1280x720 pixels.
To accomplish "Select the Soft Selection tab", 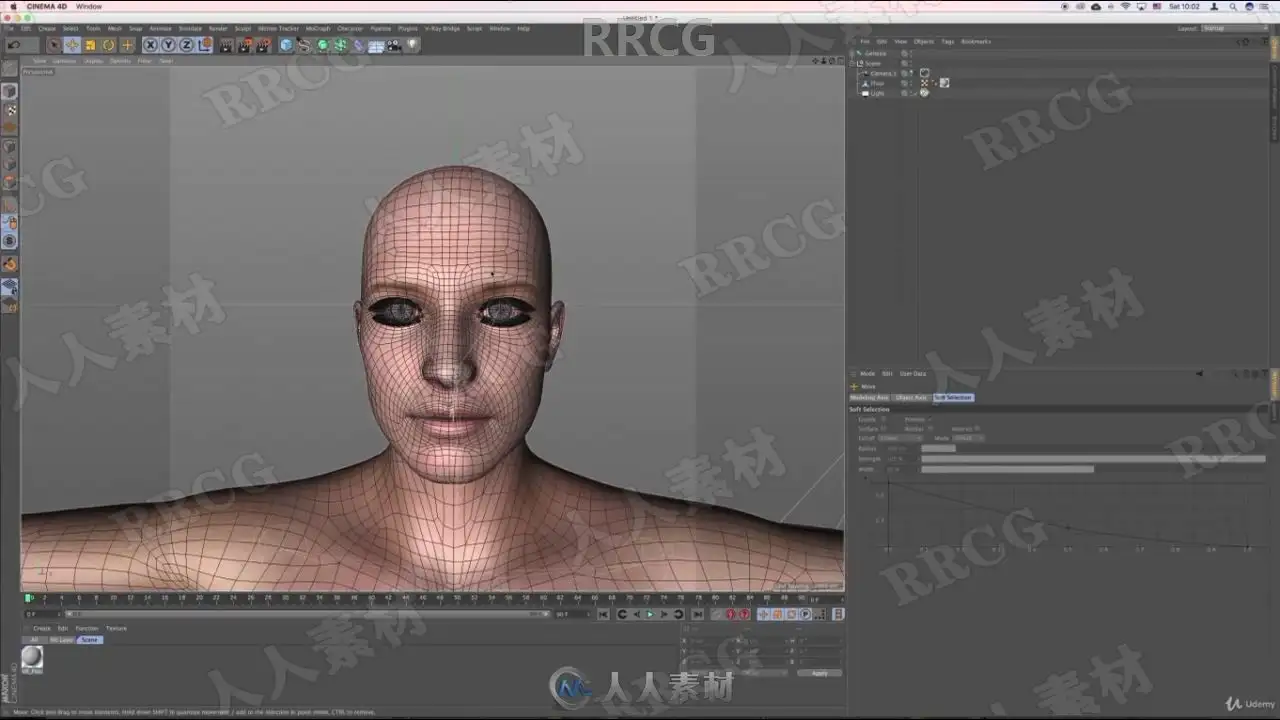I will (953, 397).
